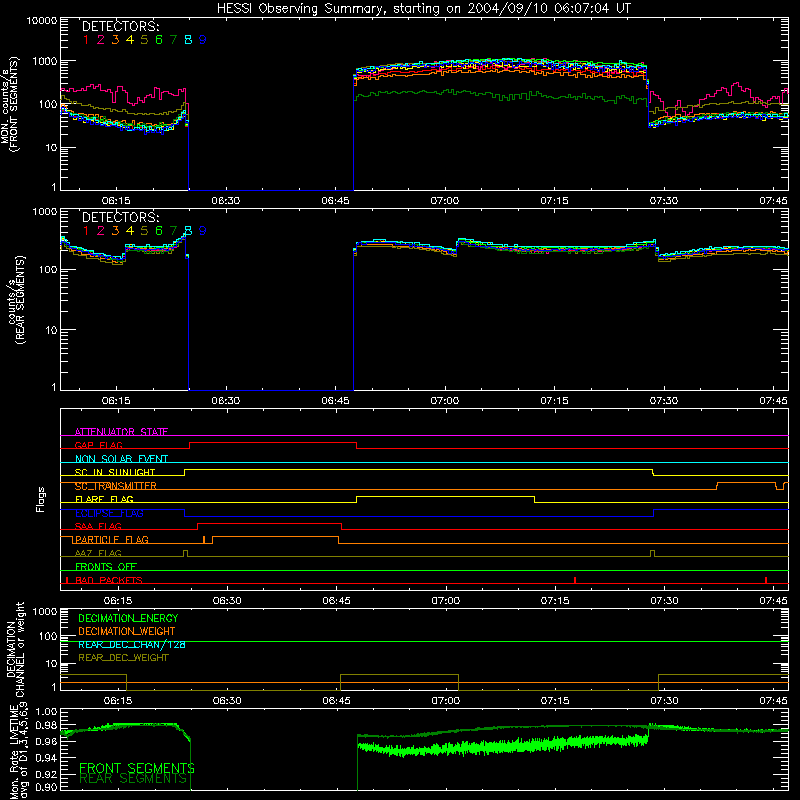
Task: Click the REAR_DEC_WEIGHT legend entry
Action: [123, 658]
